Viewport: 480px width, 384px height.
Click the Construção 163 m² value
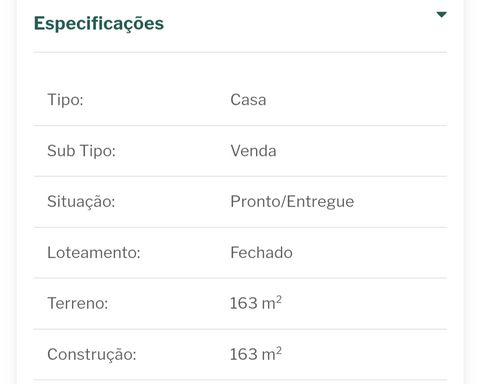click(256, 354)
